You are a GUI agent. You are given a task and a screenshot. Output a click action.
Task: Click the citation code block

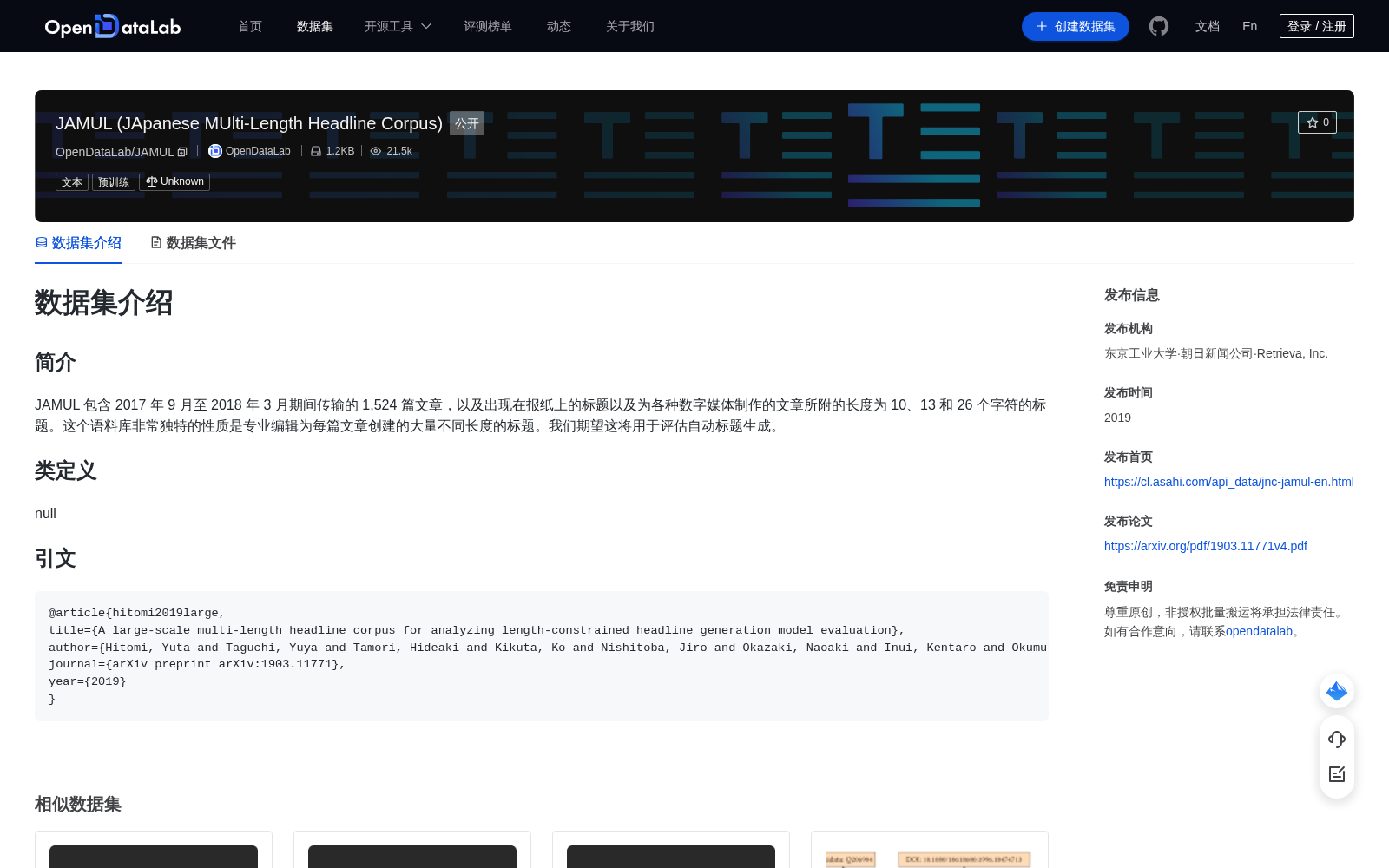(542, 656)
